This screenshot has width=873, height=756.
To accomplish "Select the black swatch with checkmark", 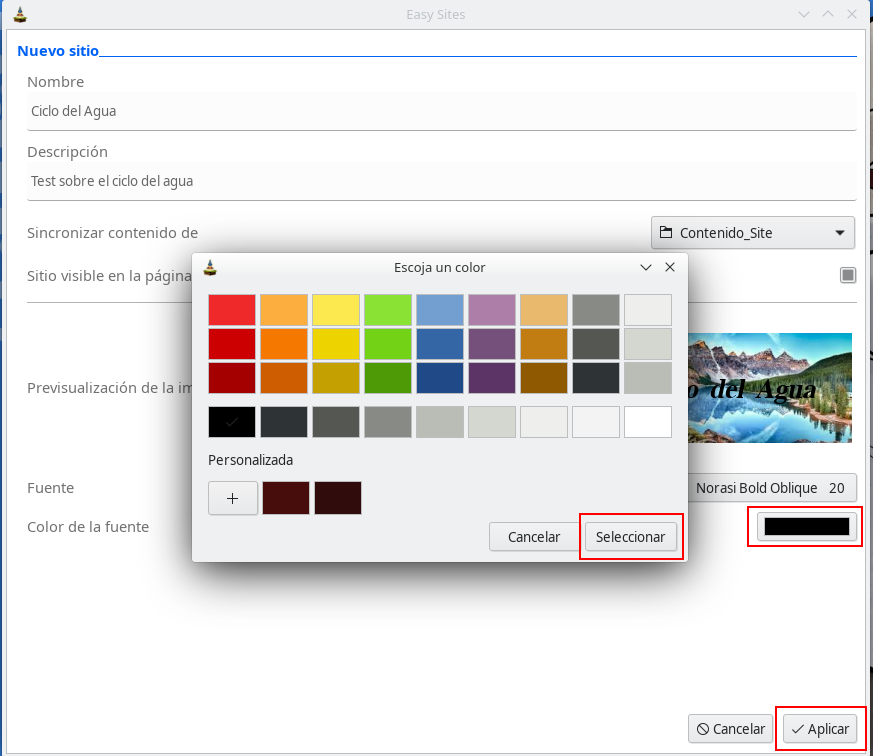I will 232,422.
